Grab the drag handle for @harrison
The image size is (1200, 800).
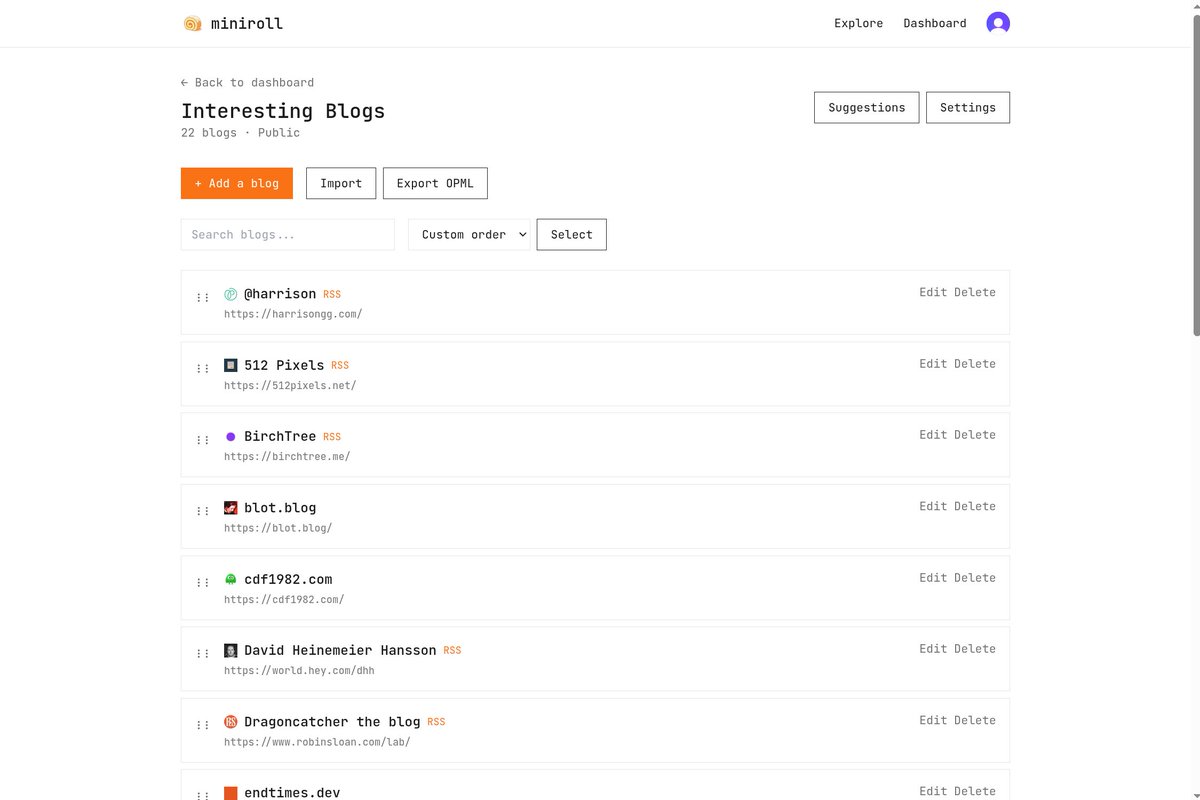click(x=203, y=297)
